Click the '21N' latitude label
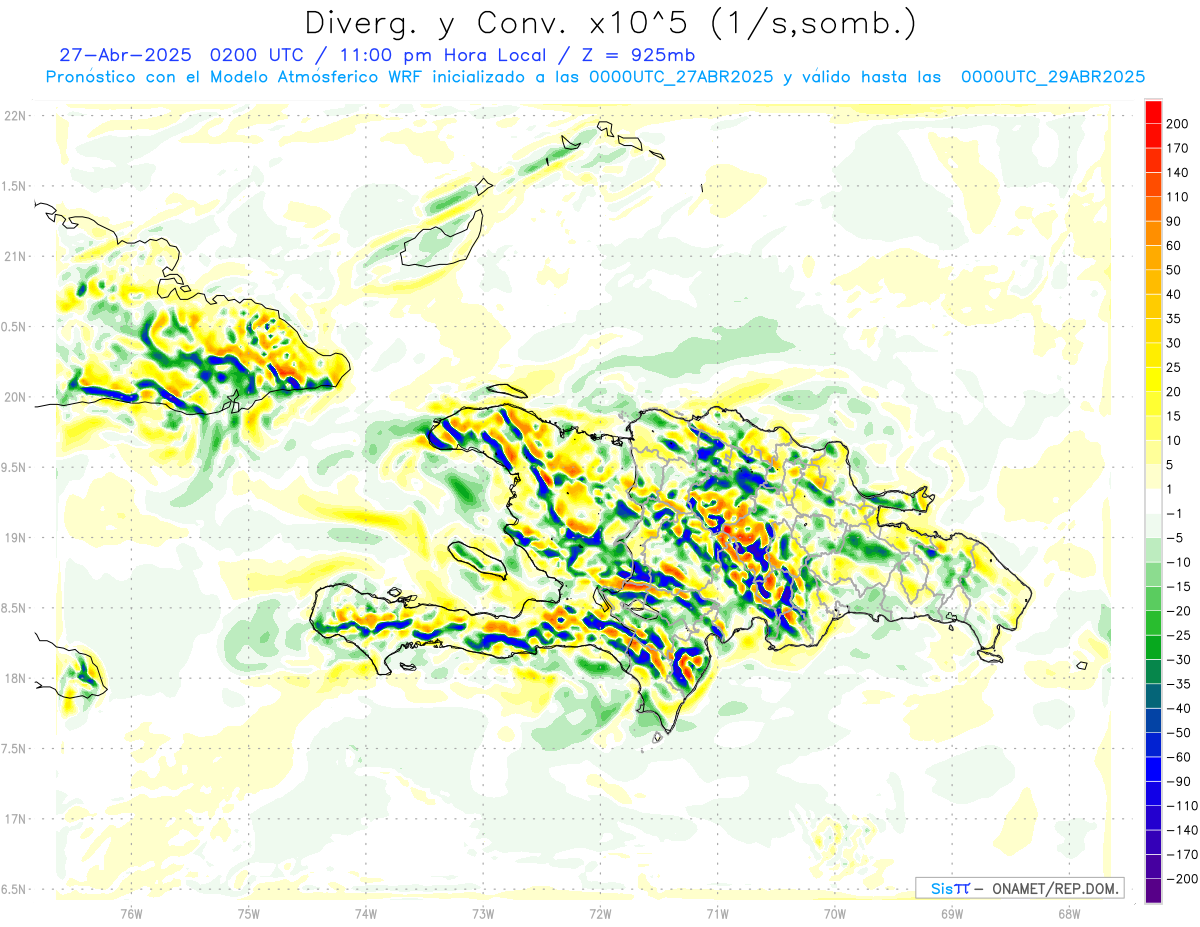1200x927 pixels. 15,256
